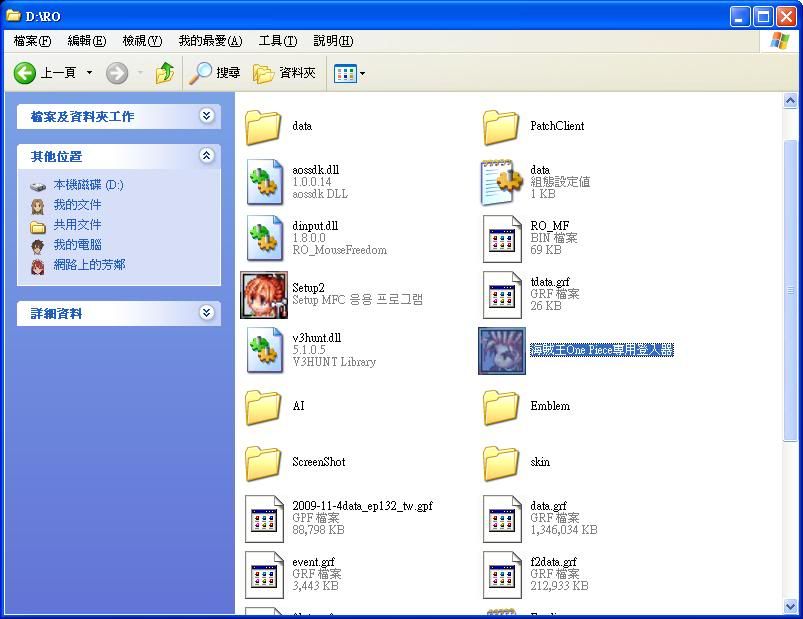Click the v3hunt.dll file name text
The height and width of the screenshot is (619, 803).
pyautogui.click(x=316, y=338)
